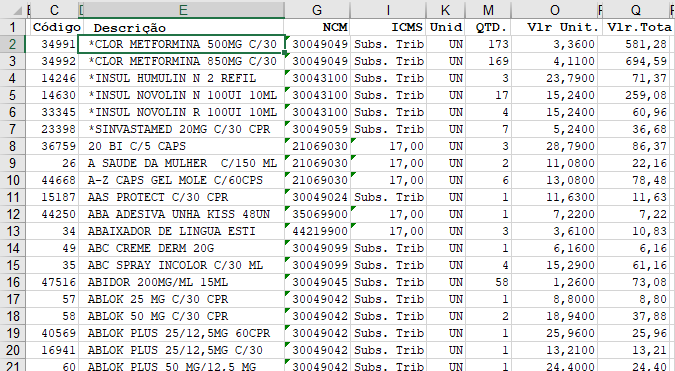
Task: Select NCM cell '44219900'
Action: tap(317, 231)
